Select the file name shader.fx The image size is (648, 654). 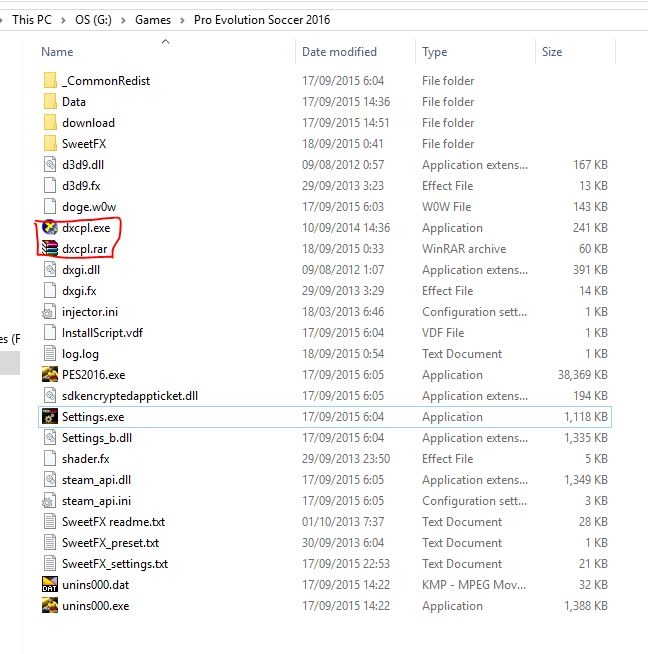[x=85, y=459]
